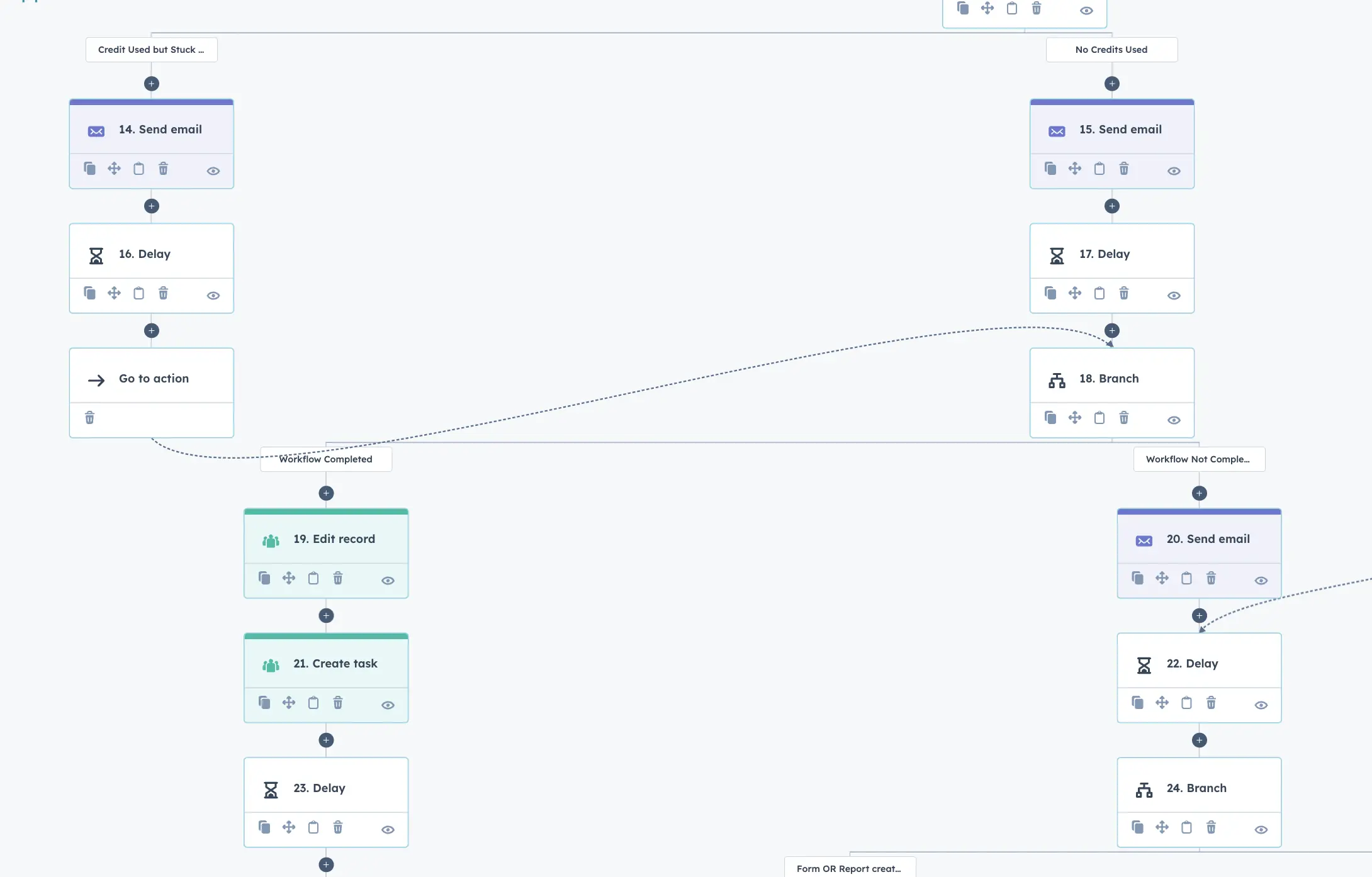Copy the 14. Send email action
Screen dimensions: 1372x877
tap(89, 169)
